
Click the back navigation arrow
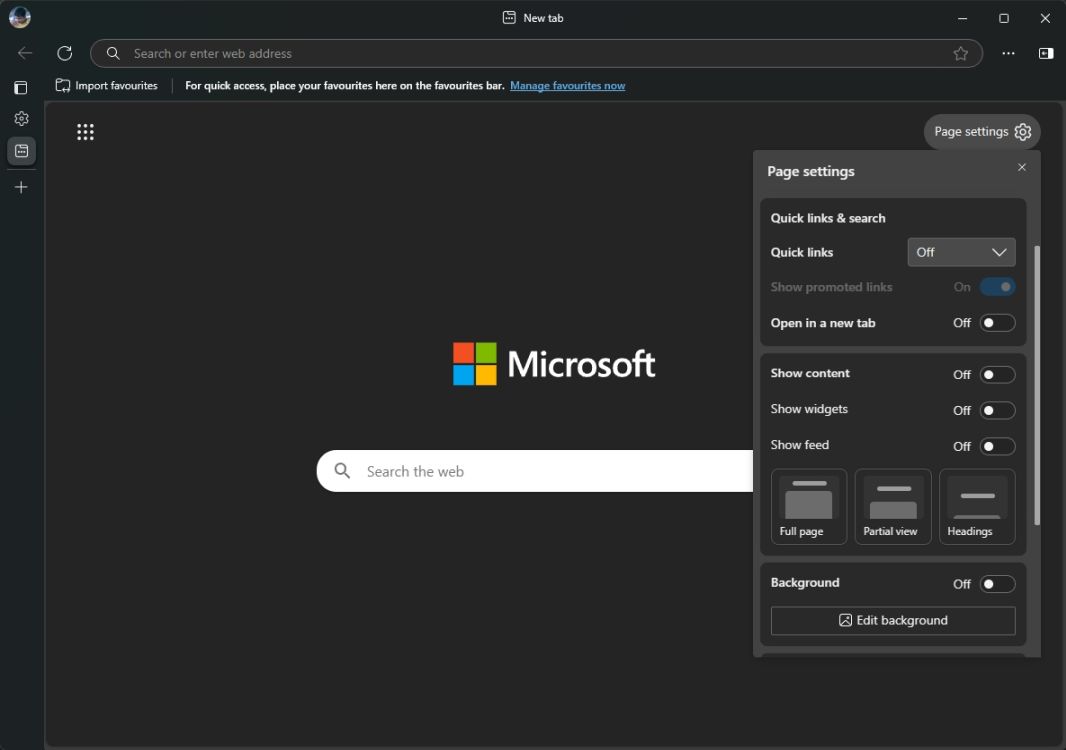click(24, 53)
